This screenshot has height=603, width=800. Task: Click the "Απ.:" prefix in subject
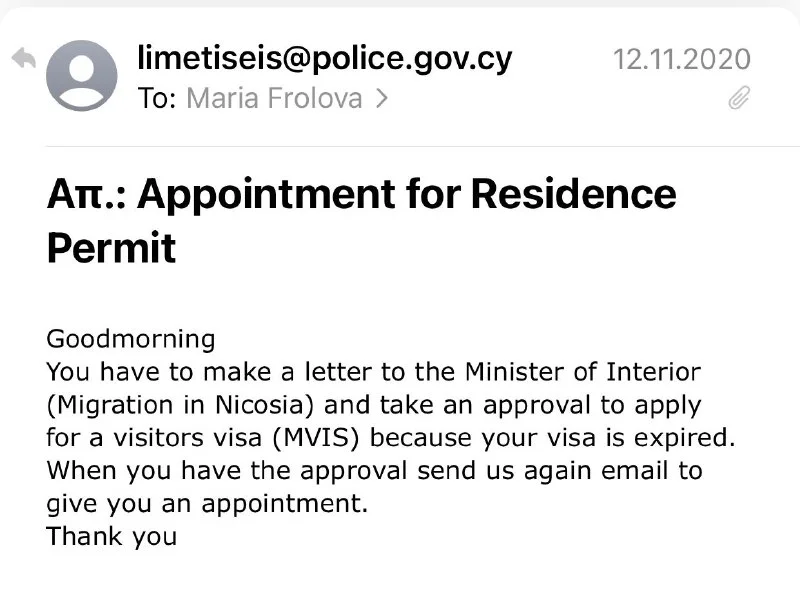[x=86, y=193]
